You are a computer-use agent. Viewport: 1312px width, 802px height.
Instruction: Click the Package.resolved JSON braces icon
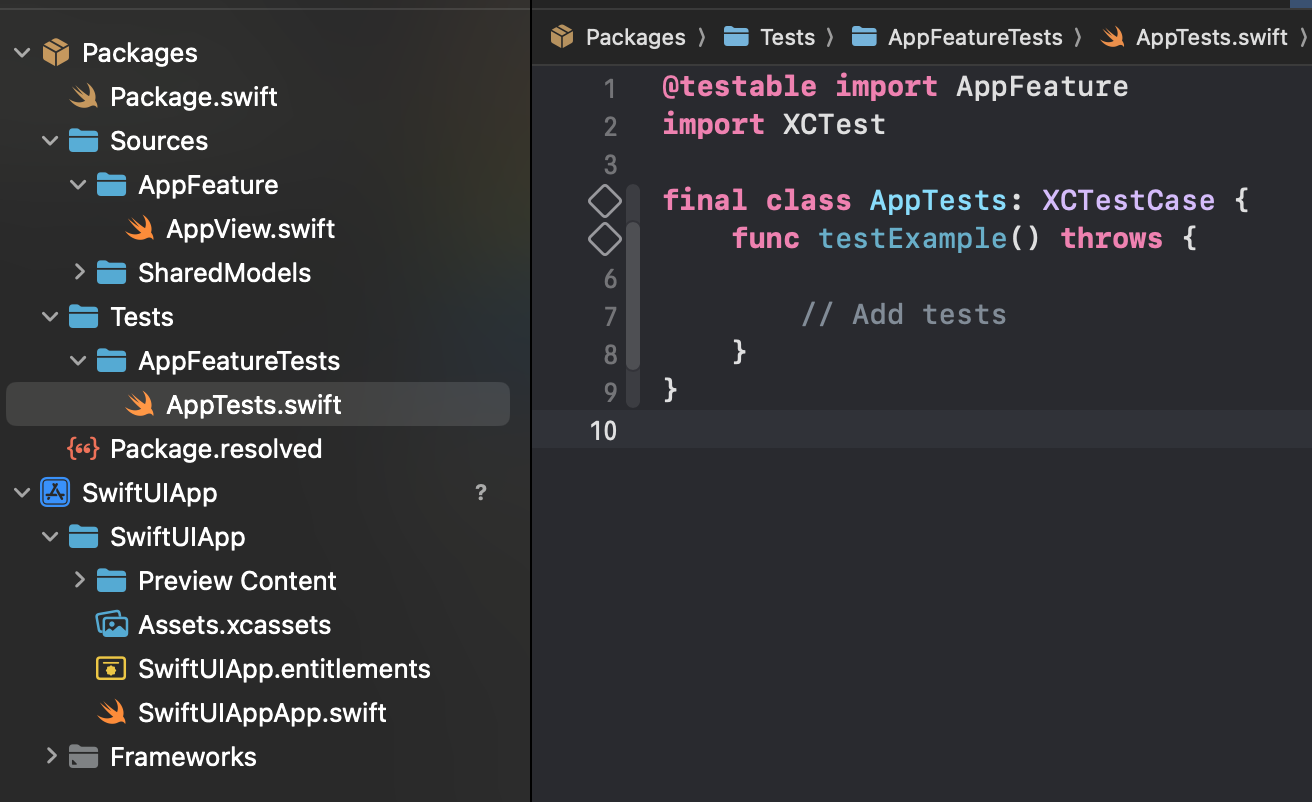pos(83,449)
